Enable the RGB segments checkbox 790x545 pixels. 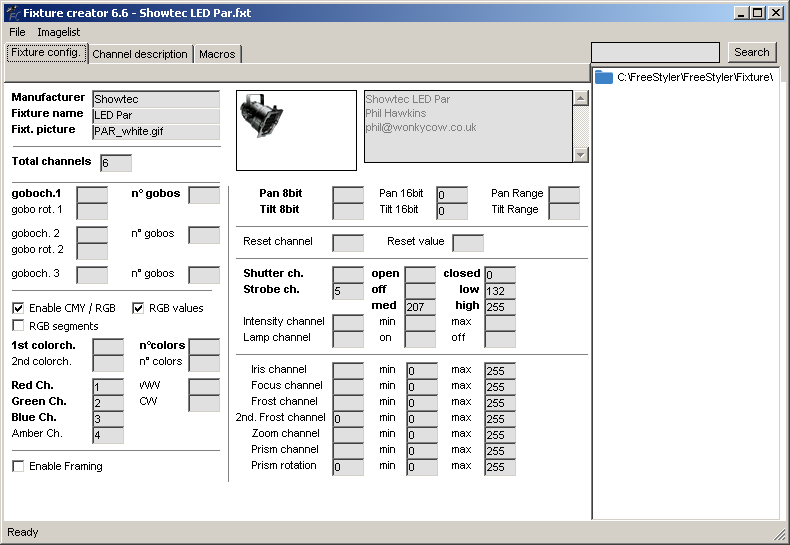[x=18, y=325]
